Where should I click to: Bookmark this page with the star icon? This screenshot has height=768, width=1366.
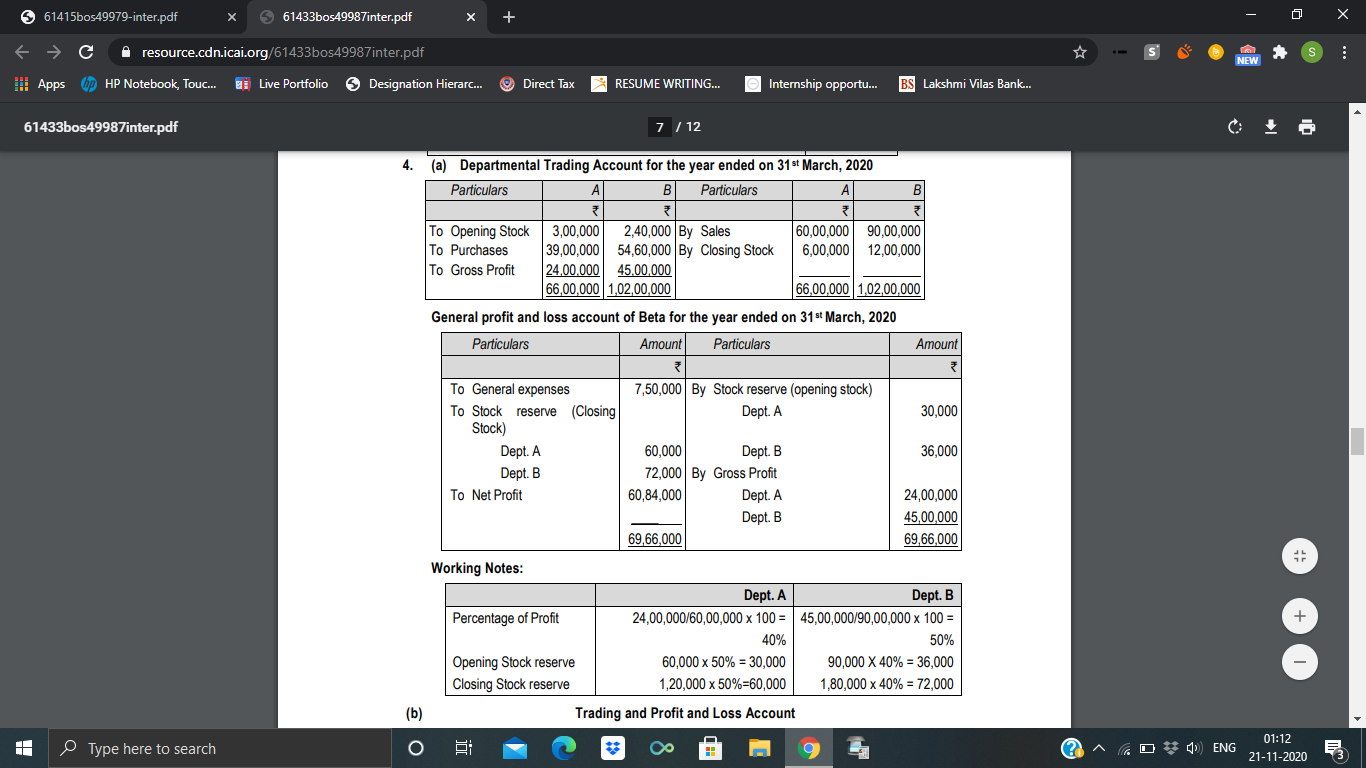[x=1079, y=52]
